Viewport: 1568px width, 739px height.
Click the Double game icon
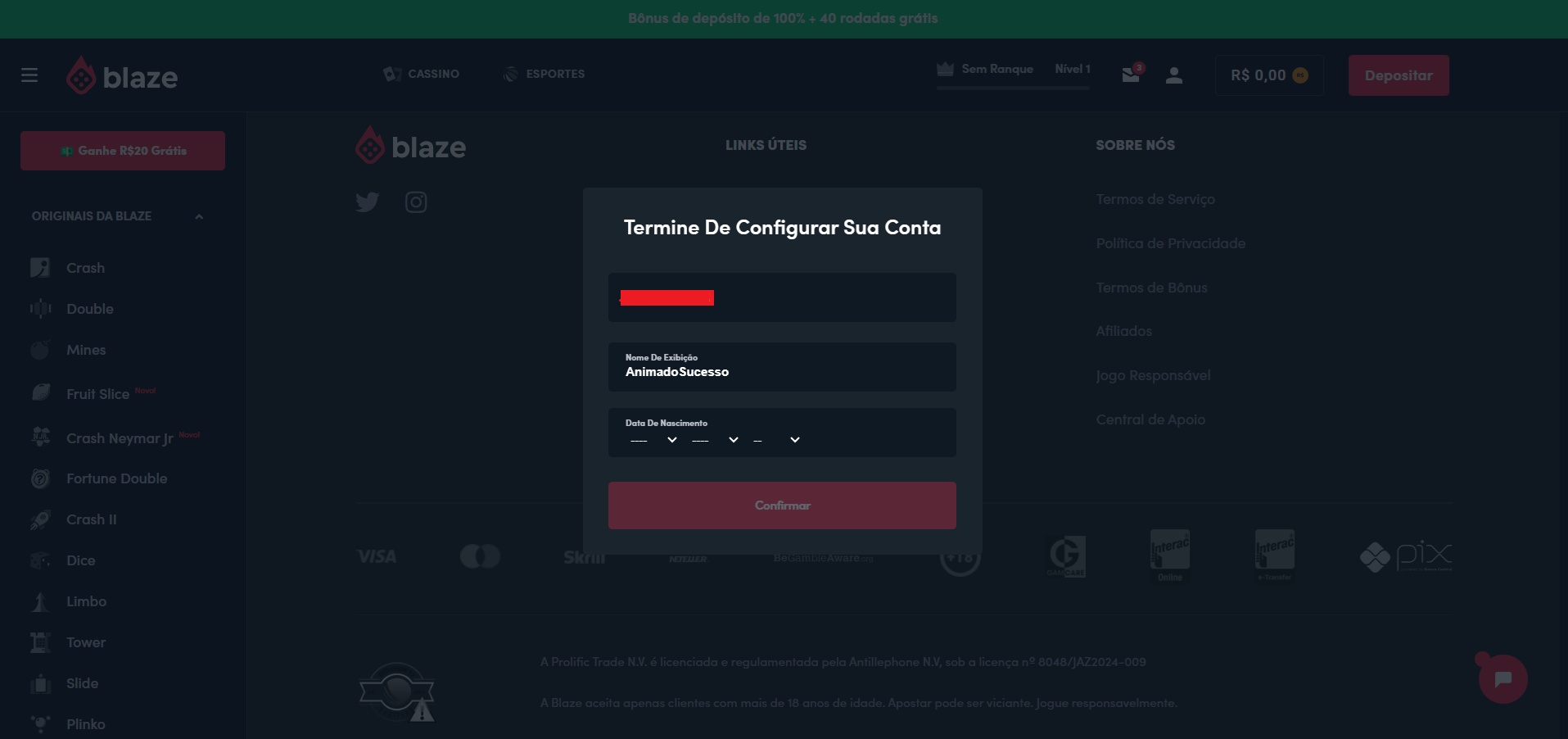[40, 309]
